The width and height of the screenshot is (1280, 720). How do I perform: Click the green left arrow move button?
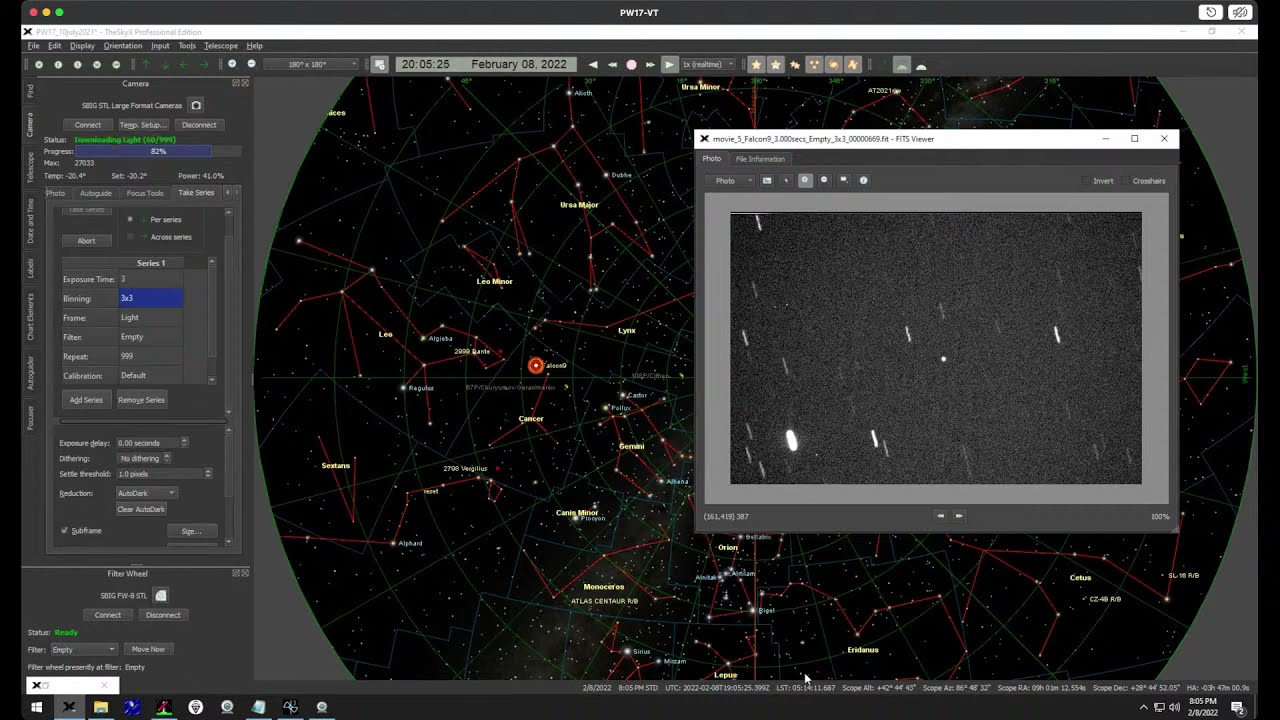(185, 64)
